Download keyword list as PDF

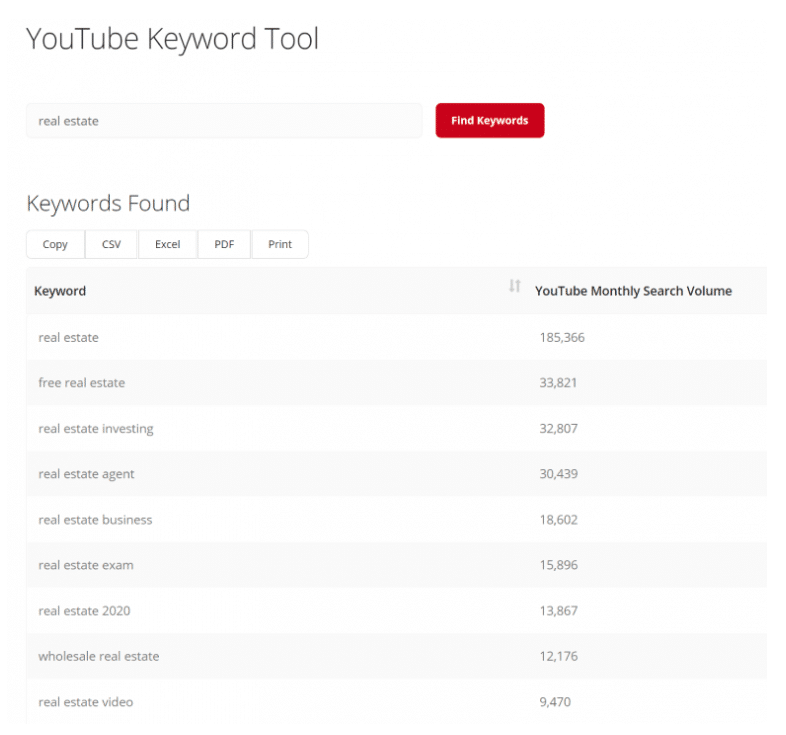click(224, 244)
